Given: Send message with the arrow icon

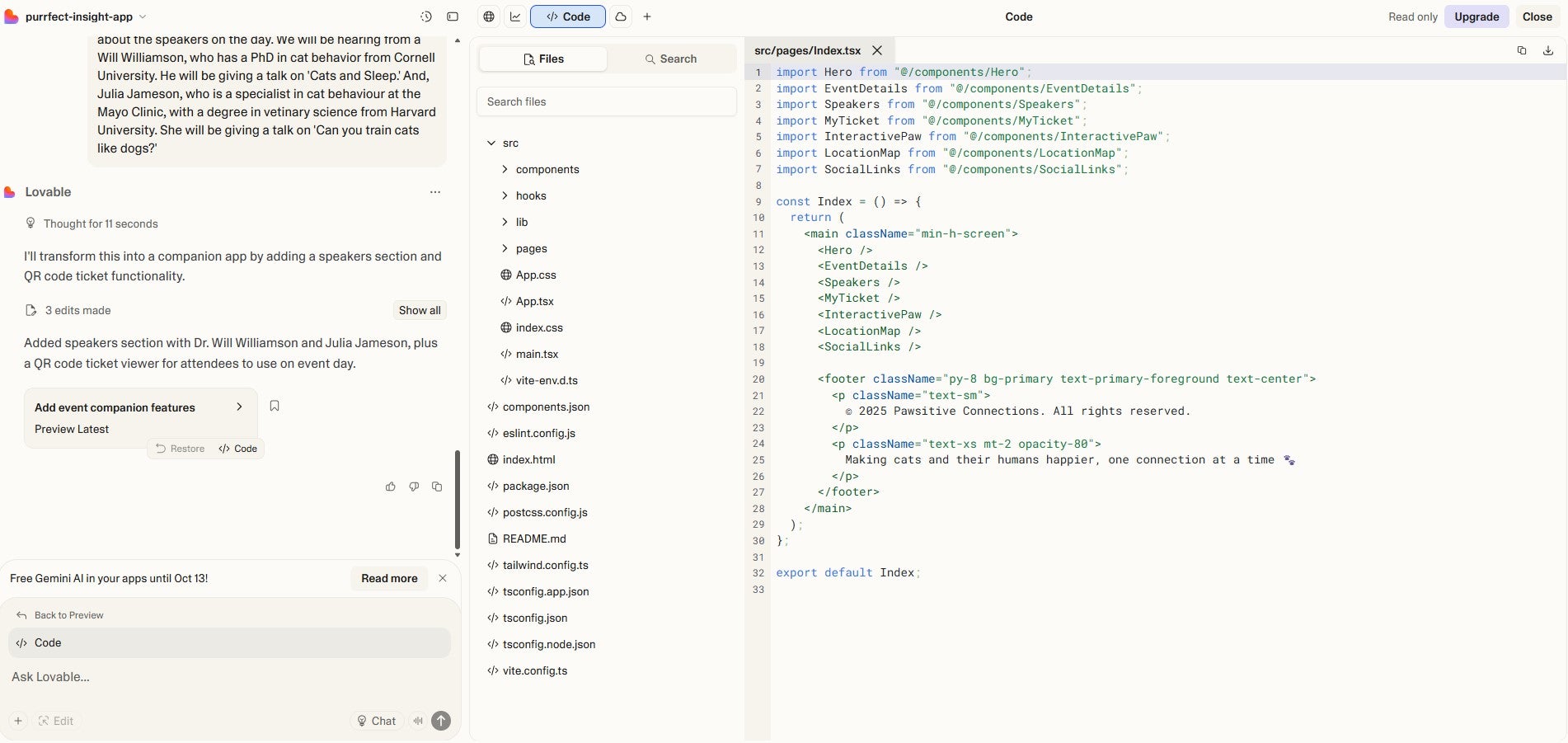Looking at the screenshot, I should click(441, 721).
